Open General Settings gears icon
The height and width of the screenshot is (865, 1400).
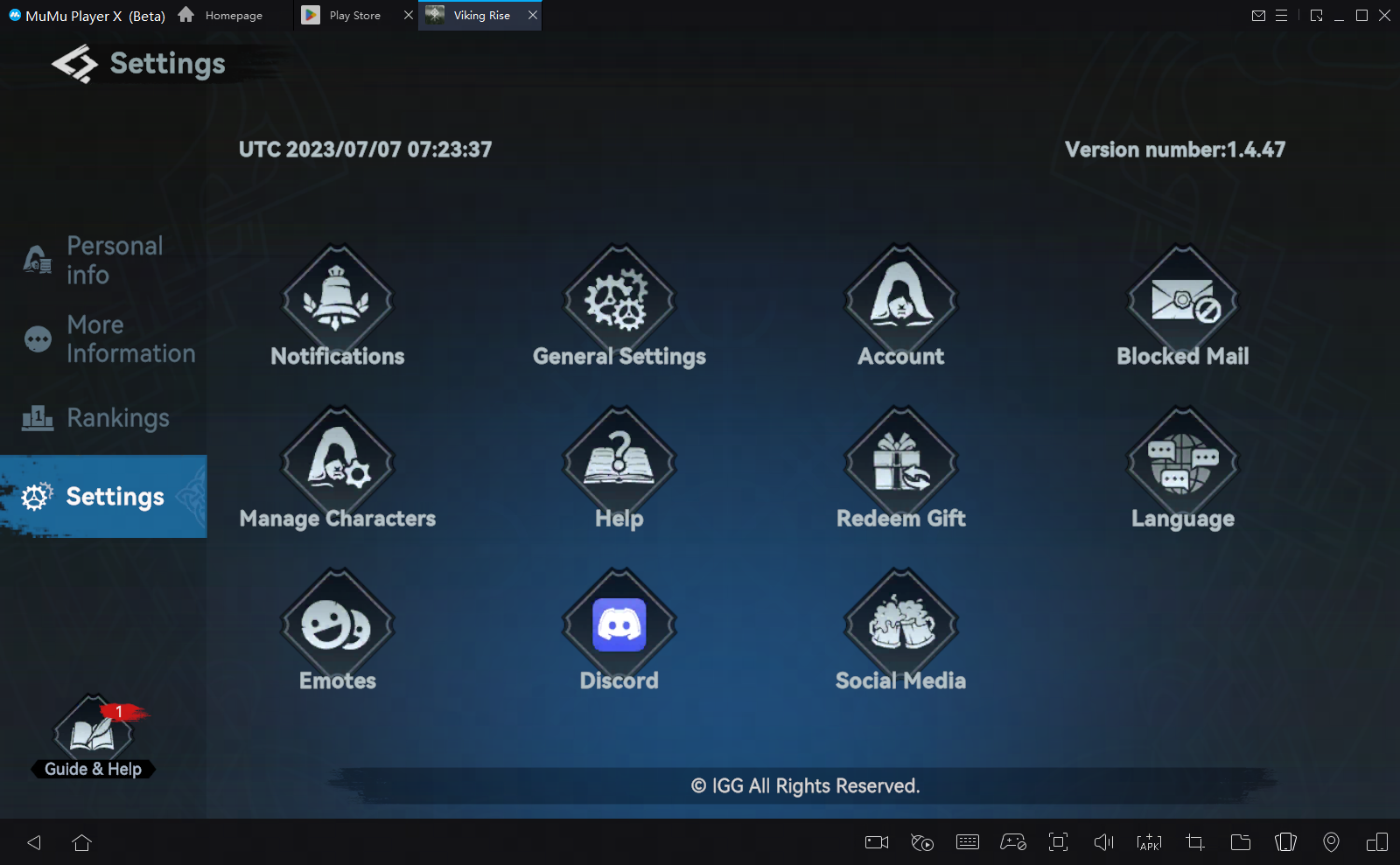click(619, 300)
